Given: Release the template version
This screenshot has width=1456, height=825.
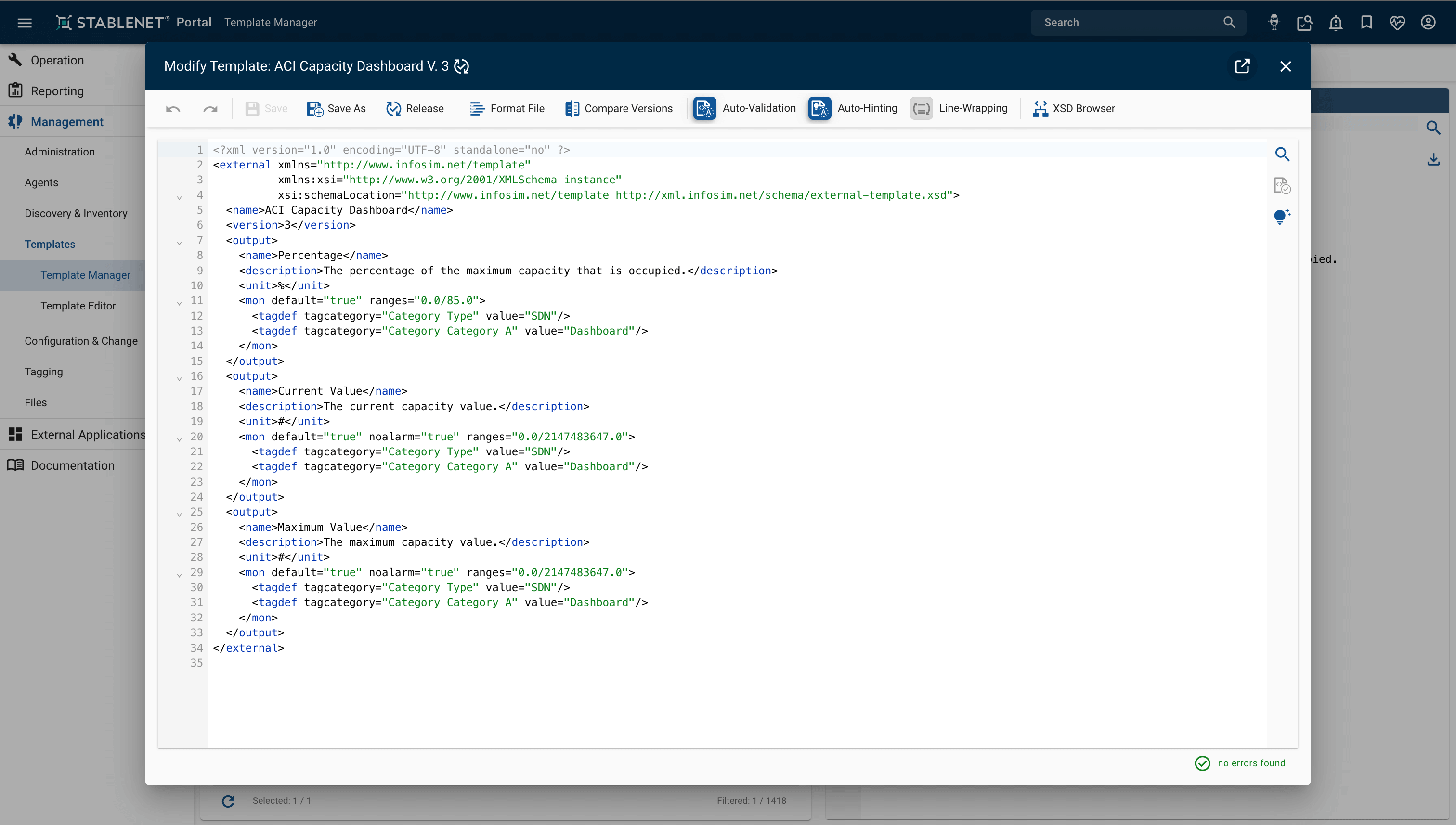Looking at the screenshot, I should [x=415, y=109].
